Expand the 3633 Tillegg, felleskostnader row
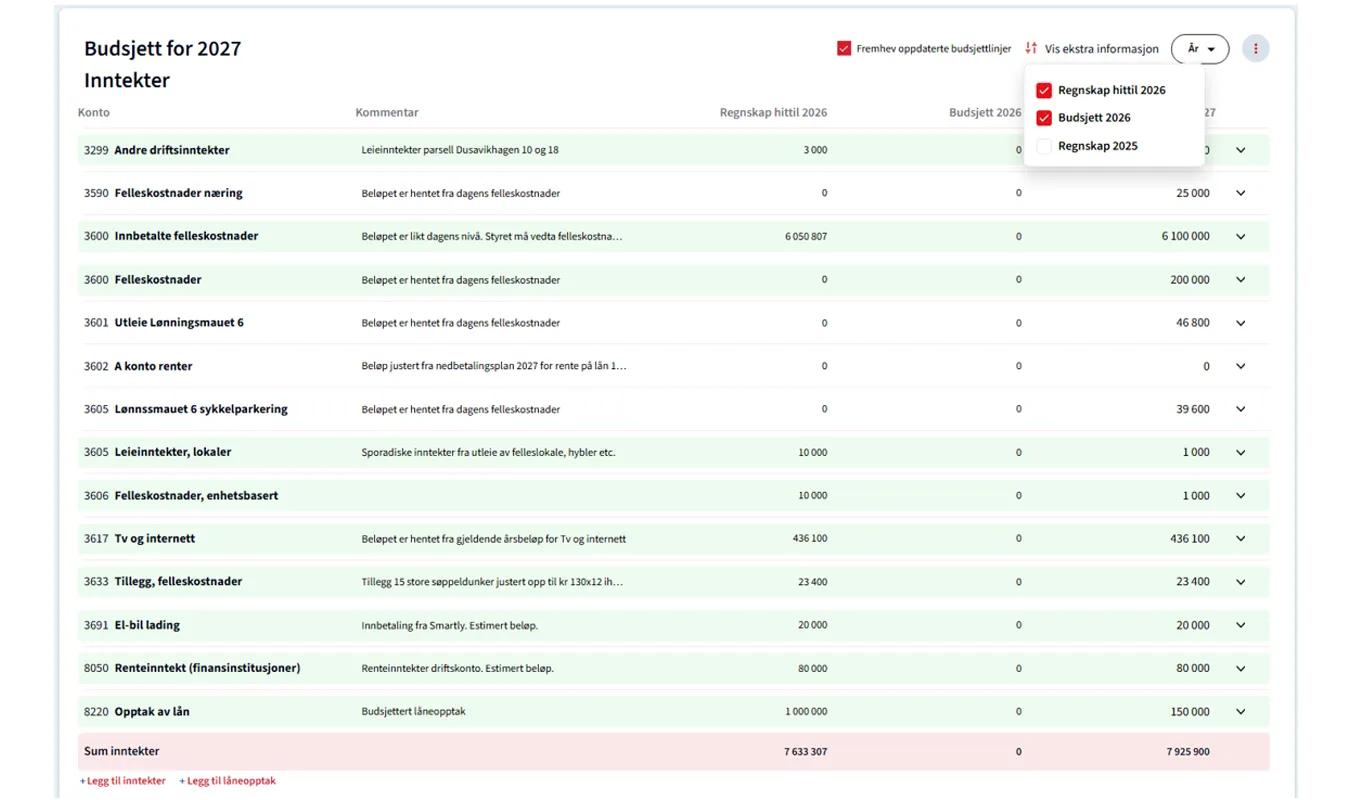The width and height of the screenshot is (1350, 800). click(1241, 582)
